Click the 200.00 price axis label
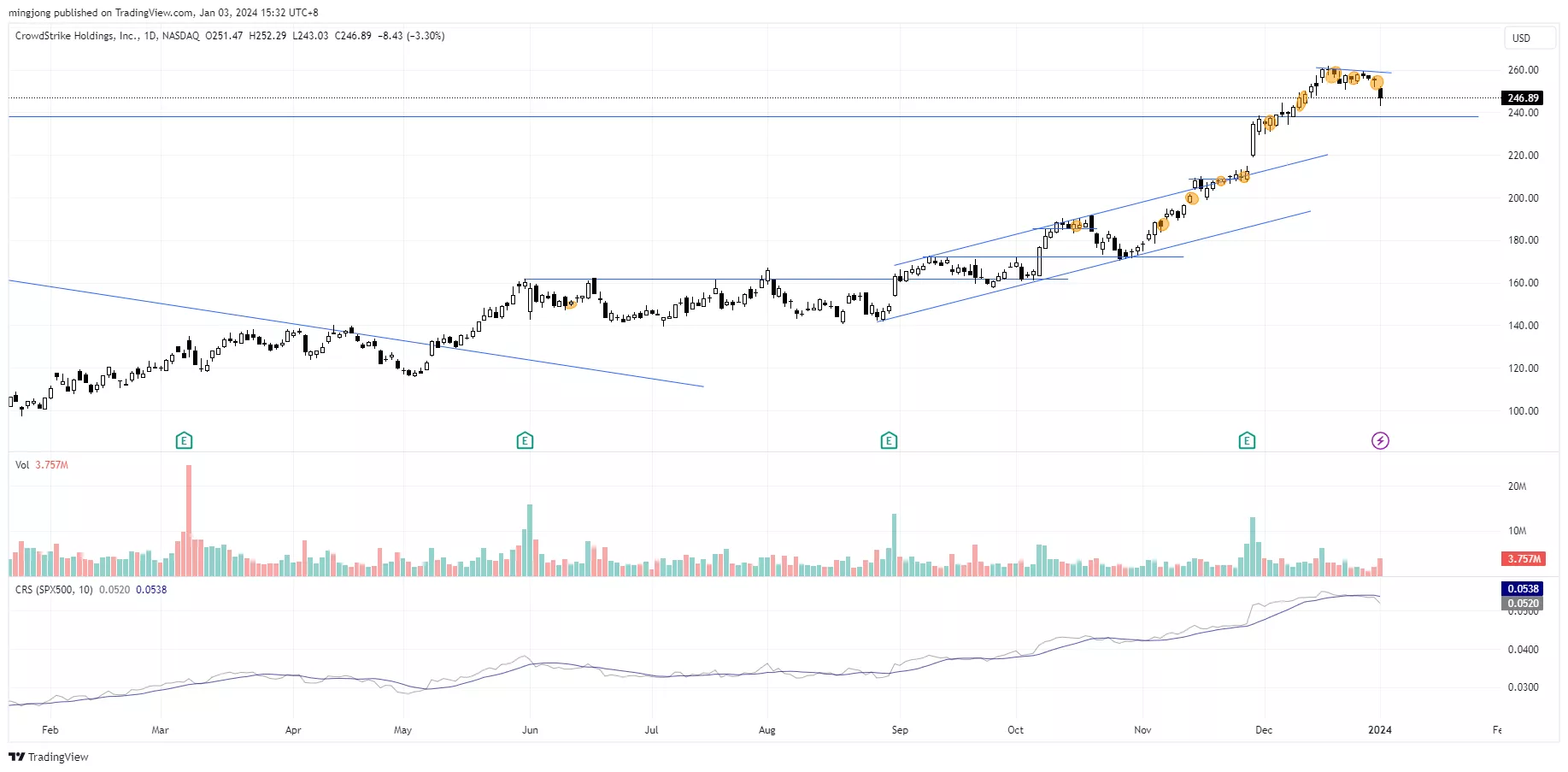The width and height of the screenshot is (1568, 772). pos(1523,198)
